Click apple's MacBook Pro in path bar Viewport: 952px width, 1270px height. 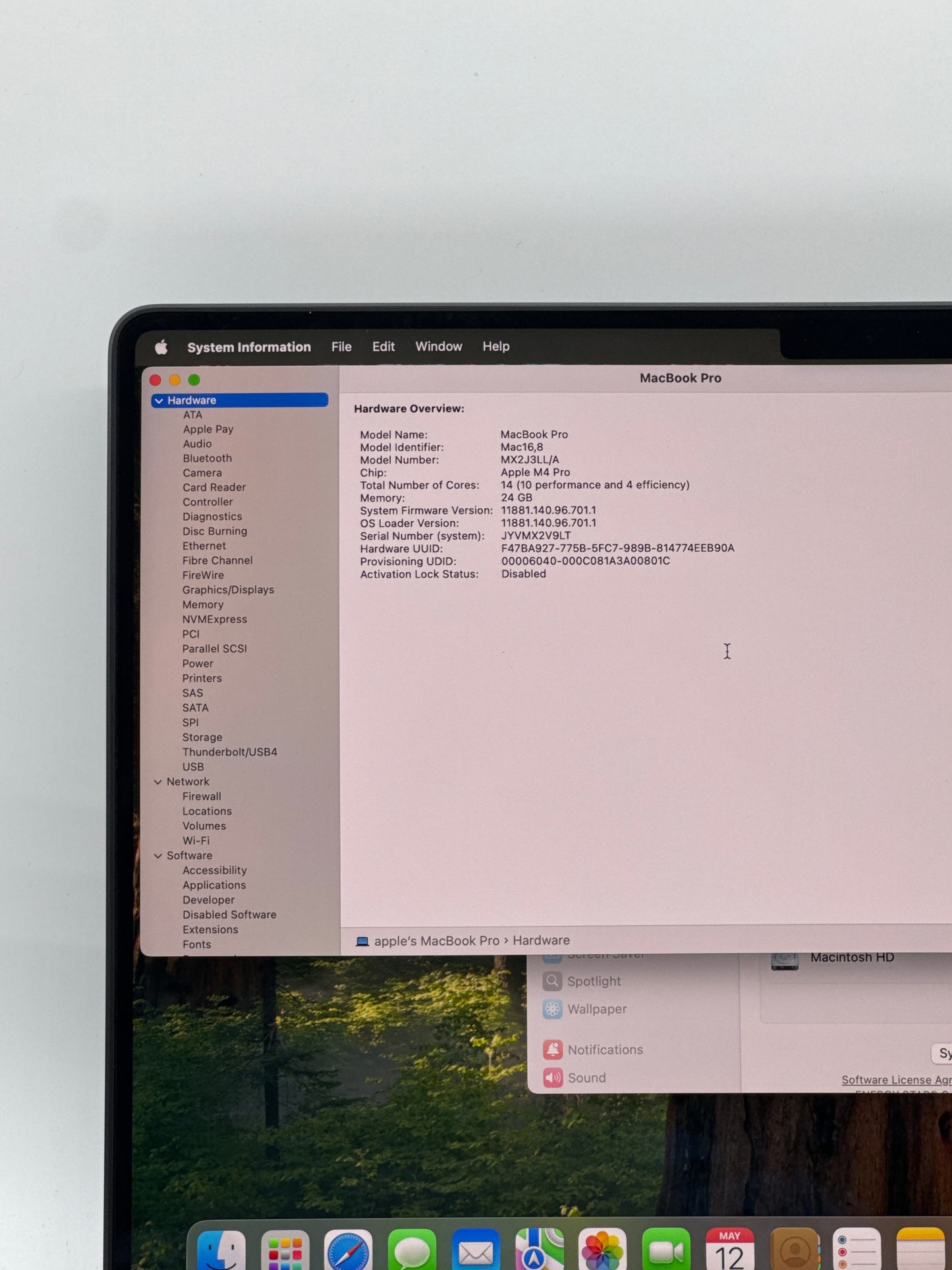click(x=437, y=941)
